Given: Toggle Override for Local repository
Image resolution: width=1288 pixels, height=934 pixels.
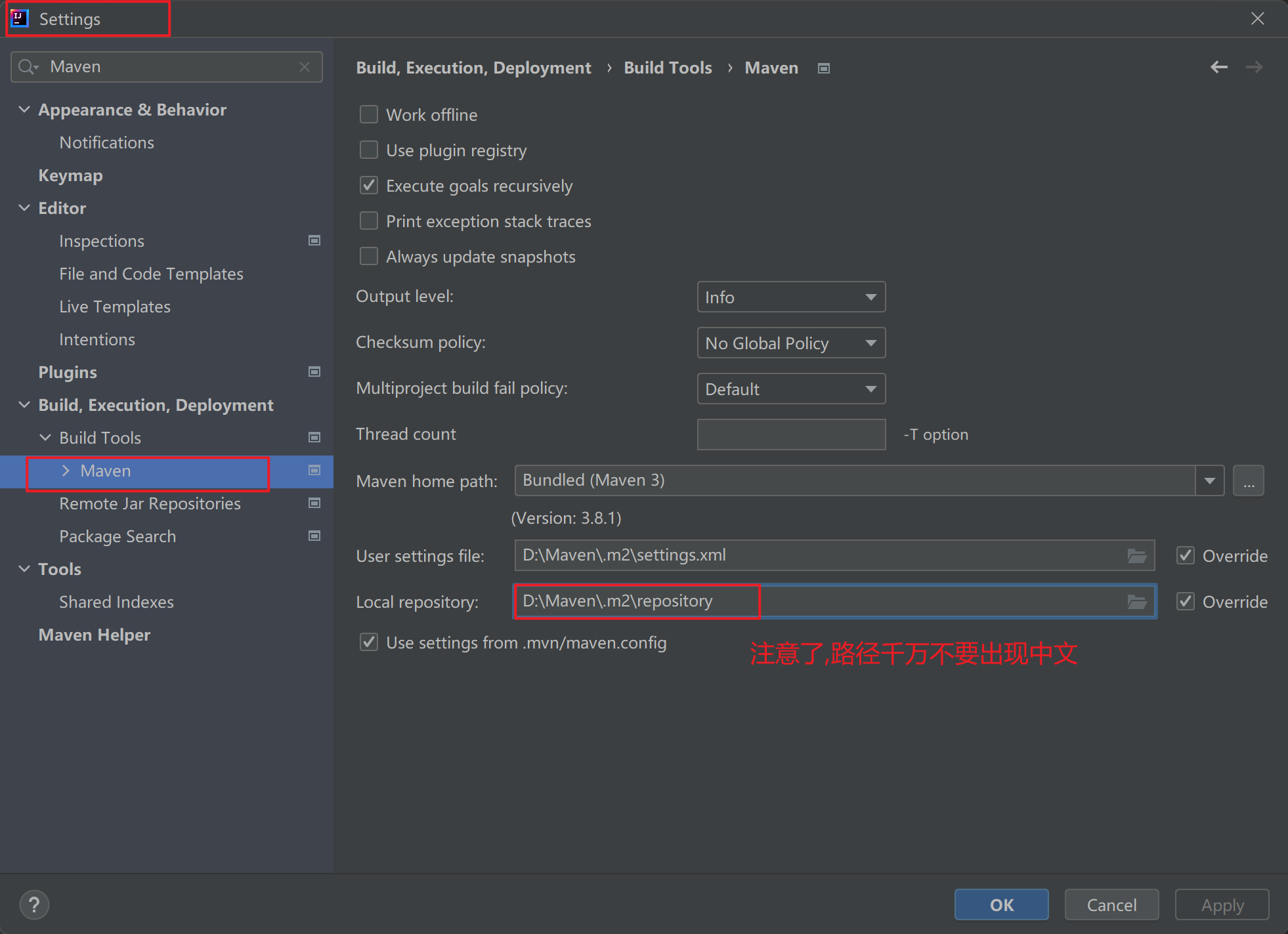Looking at the screenshot, I should click(1186, 602).
